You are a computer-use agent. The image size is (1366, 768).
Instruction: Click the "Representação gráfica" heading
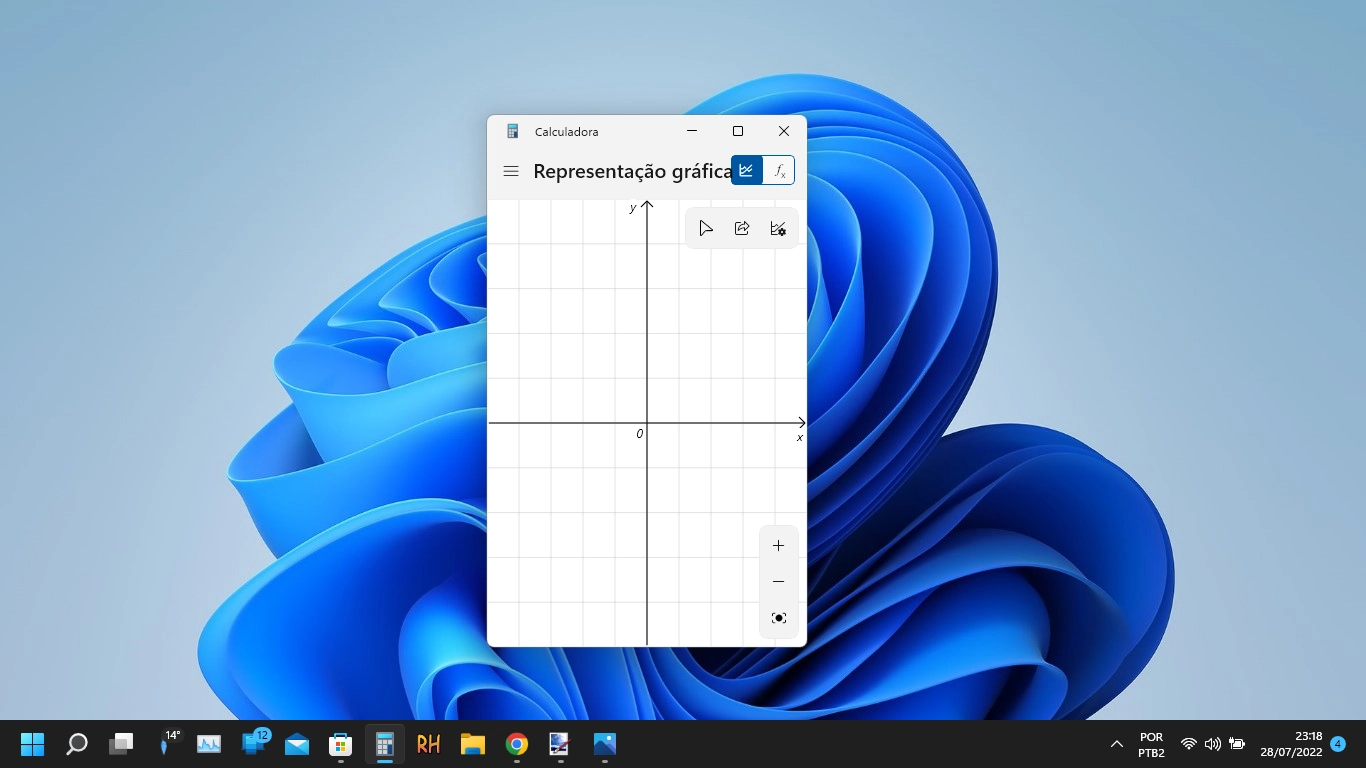coord(633,171)
